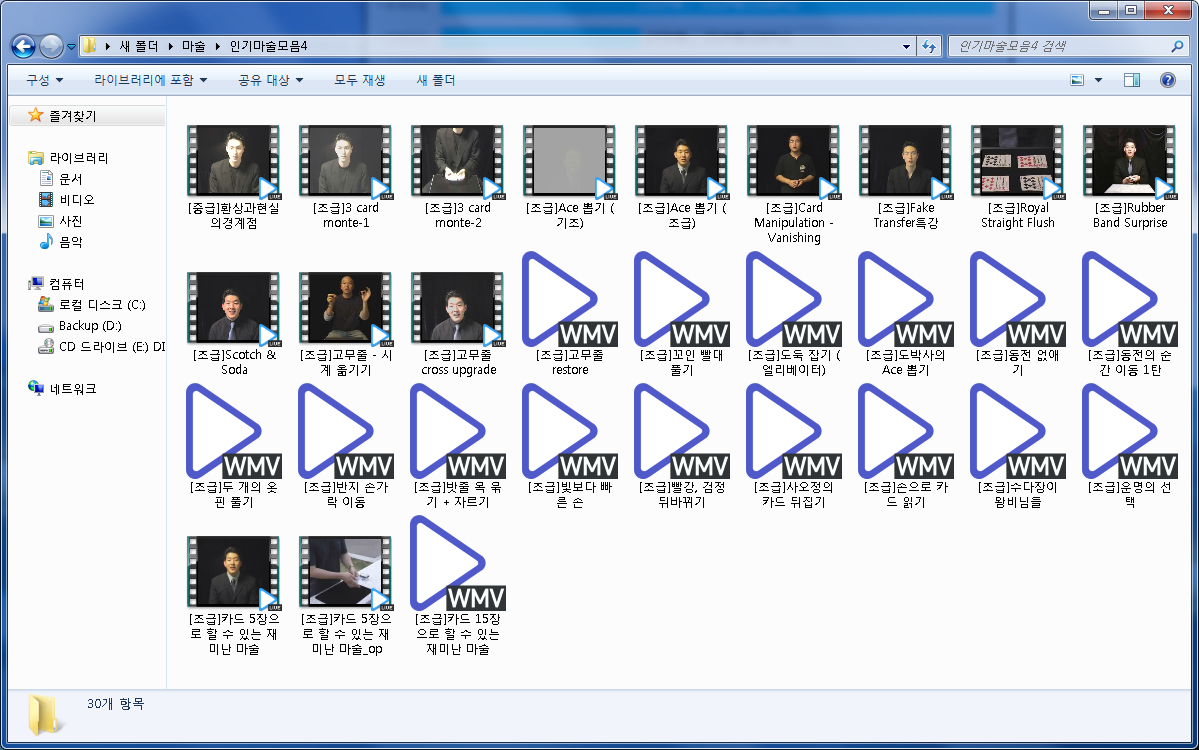
Task: Click the refresh button beside address bar
Action: pos(929,46)
